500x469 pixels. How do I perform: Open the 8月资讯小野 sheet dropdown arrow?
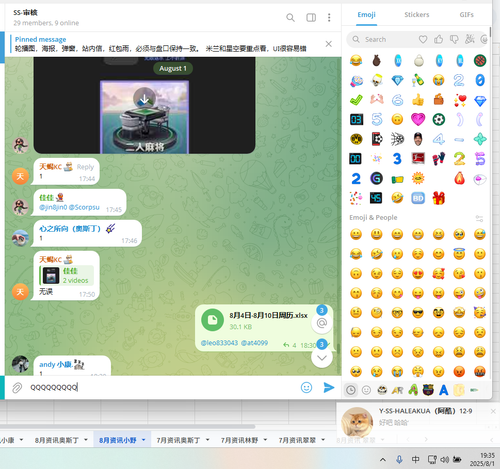[x=144, y=440]
